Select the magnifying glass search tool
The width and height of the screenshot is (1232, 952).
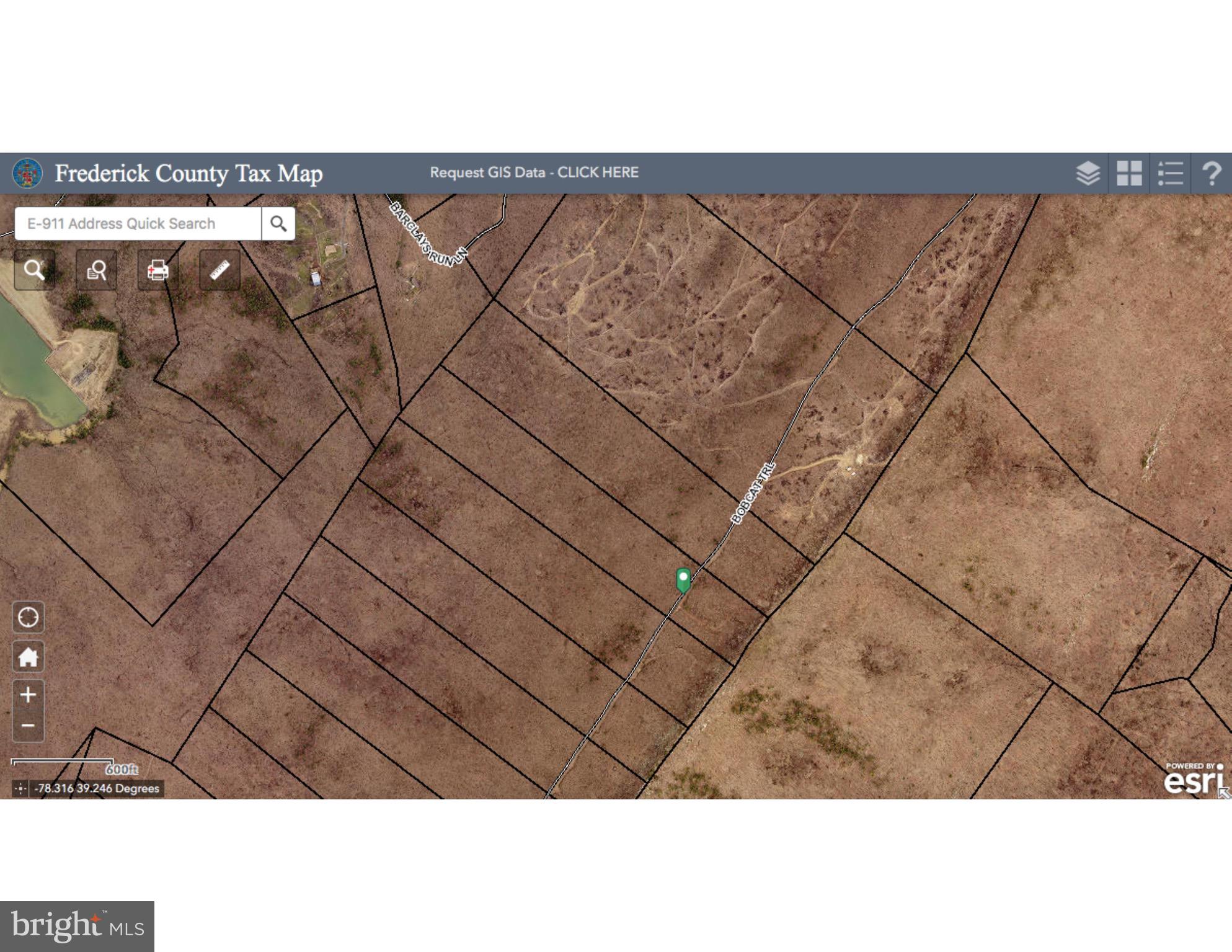[x=34, y=270]
